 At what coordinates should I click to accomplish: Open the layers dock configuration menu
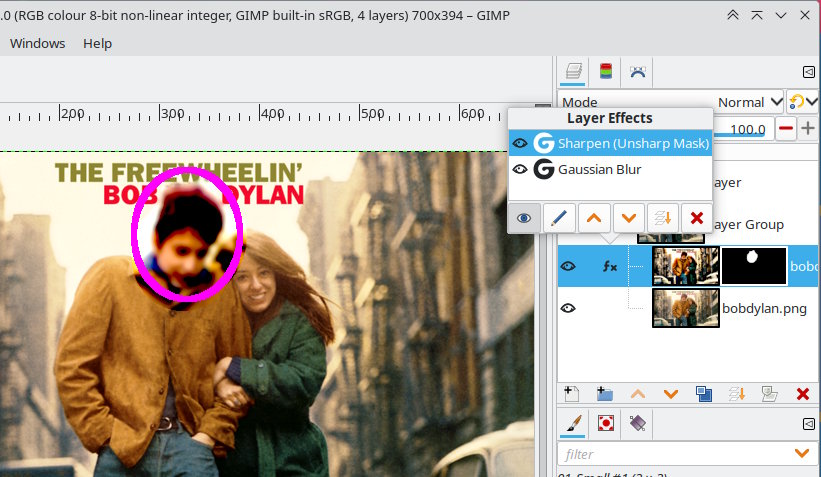(808, 71)
